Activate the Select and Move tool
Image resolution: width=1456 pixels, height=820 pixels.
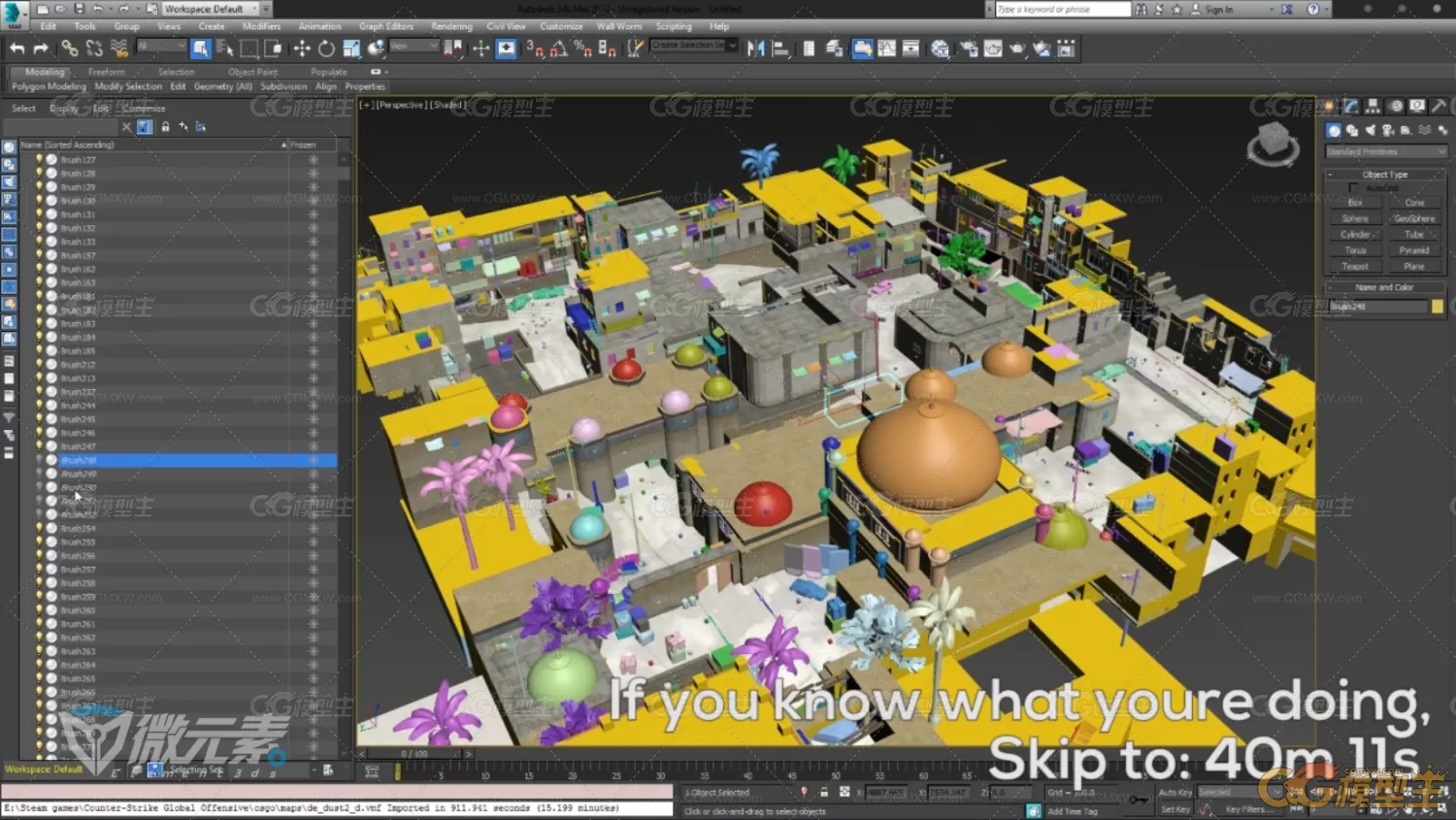[x=302, y=49]
